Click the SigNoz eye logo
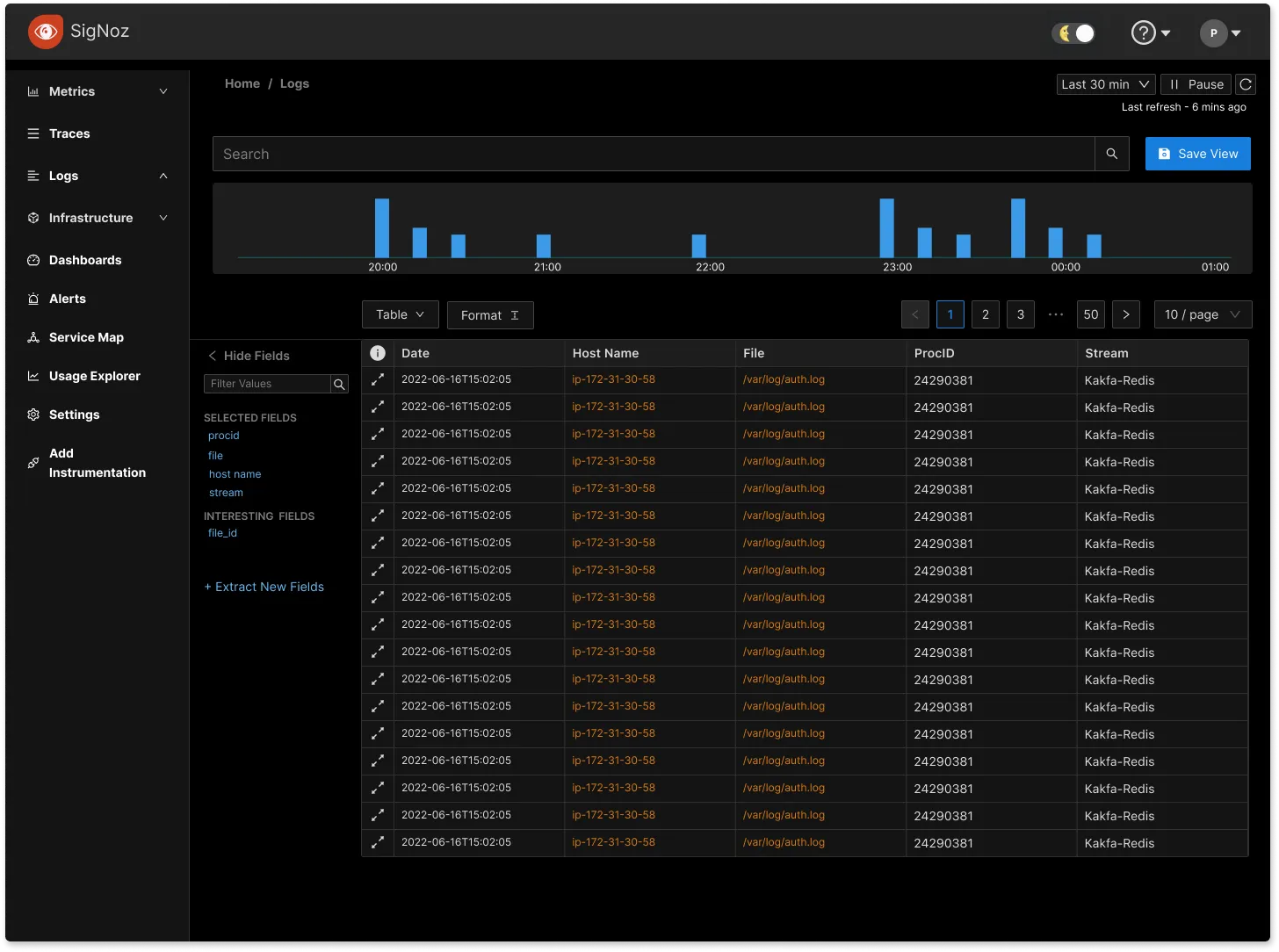Screen dimensions: 1279x952 [x=45, y=32]
